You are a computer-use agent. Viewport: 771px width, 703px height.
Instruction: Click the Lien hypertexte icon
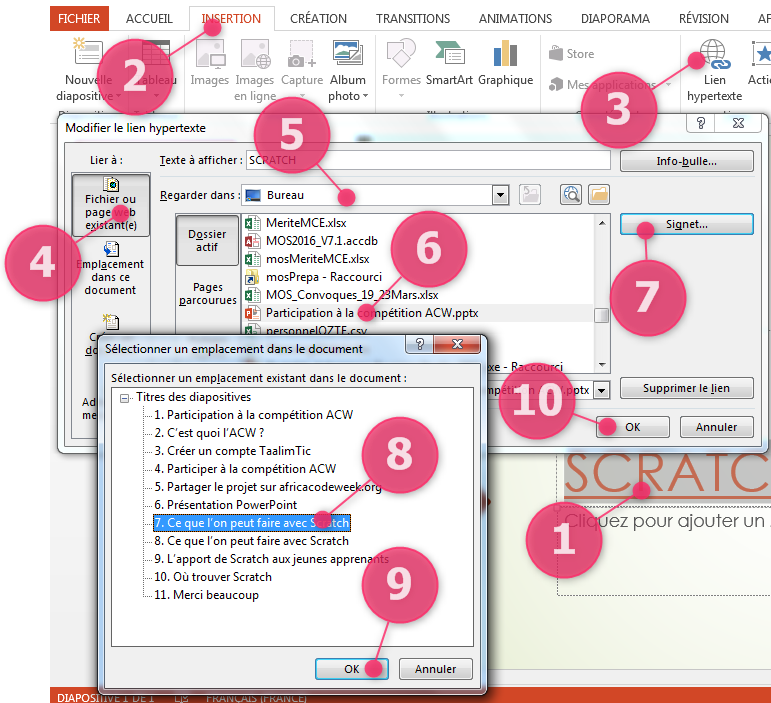[714, 54]
